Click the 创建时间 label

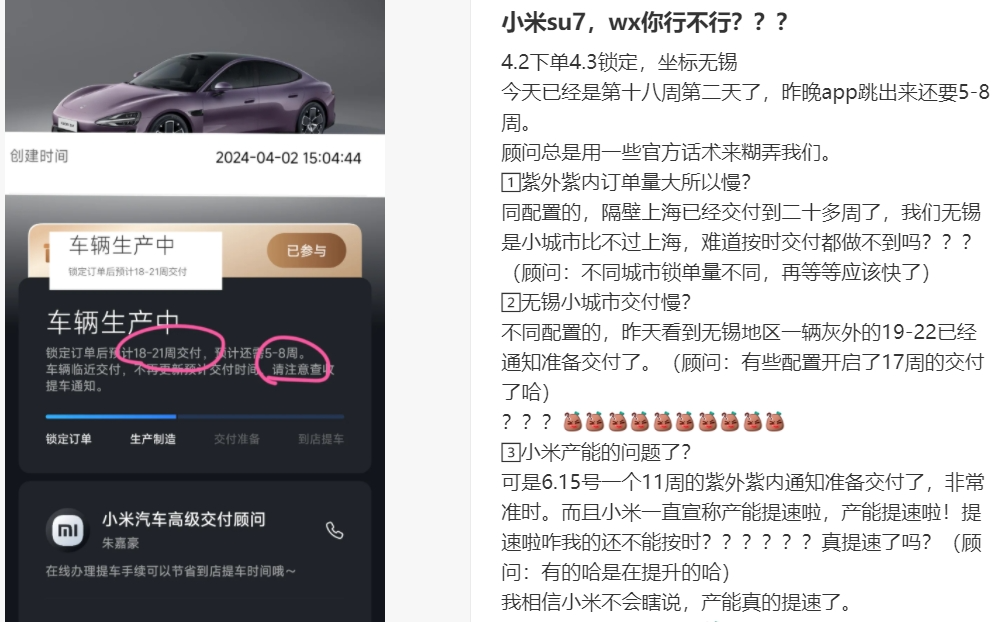pos(39,156)
